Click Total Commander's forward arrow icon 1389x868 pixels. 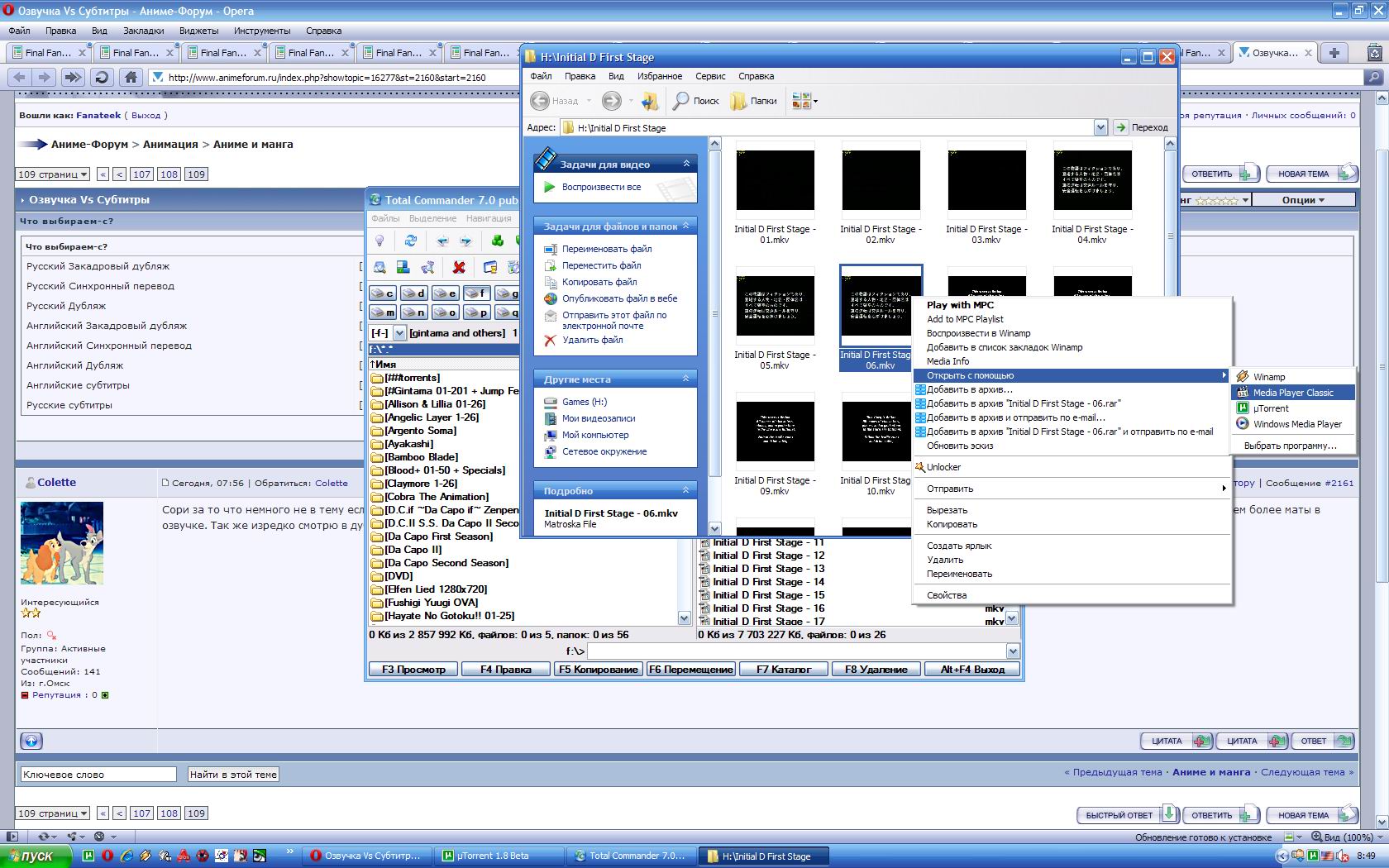pos(466,241)
